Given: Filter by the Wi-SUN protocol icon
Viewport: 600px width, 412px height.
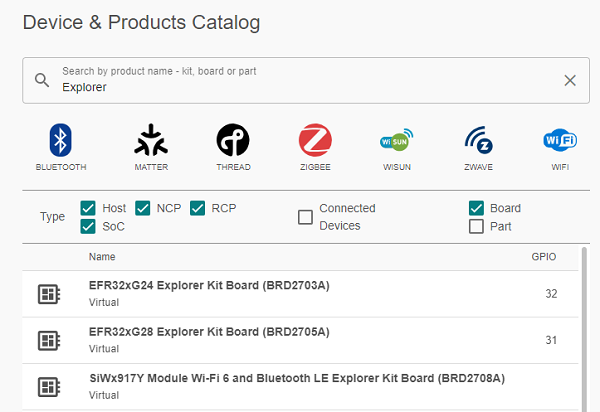Looking at the screenshot, I should (x=397, y=140).
